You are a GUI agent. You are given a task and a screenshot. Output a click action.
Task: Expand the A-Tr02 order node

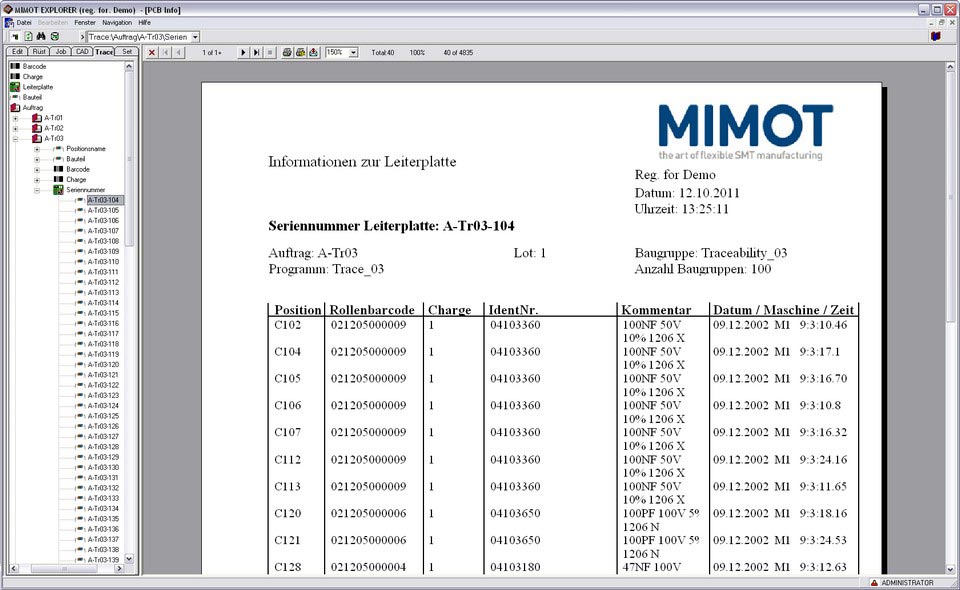pyautogui.click(x=15, y=129)
